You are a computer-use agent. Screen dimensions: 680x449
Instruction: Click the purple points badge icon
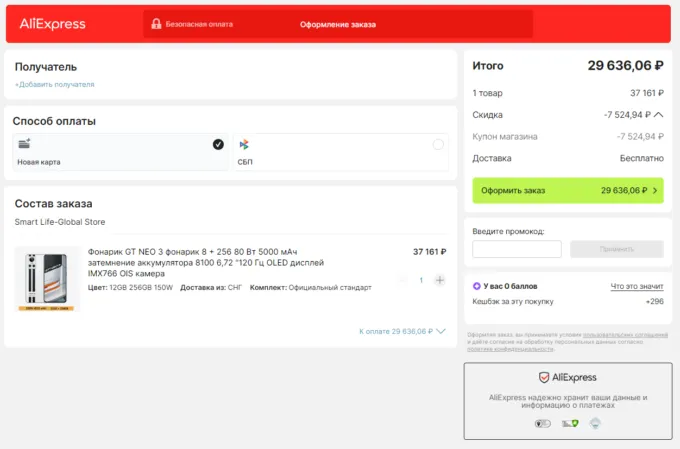coord(476,286)
